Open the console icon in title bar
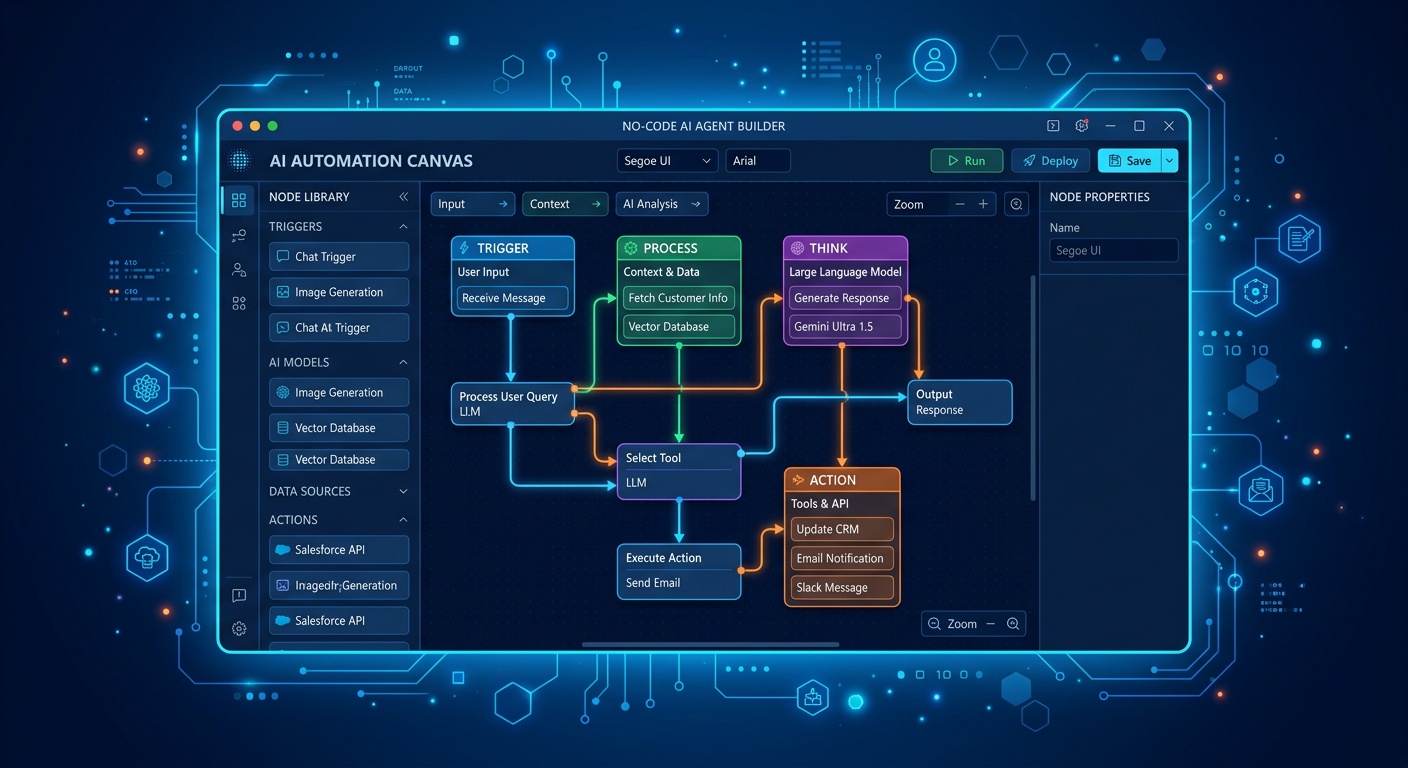This screenshot has height=768, width=1408. (1053, 126)
